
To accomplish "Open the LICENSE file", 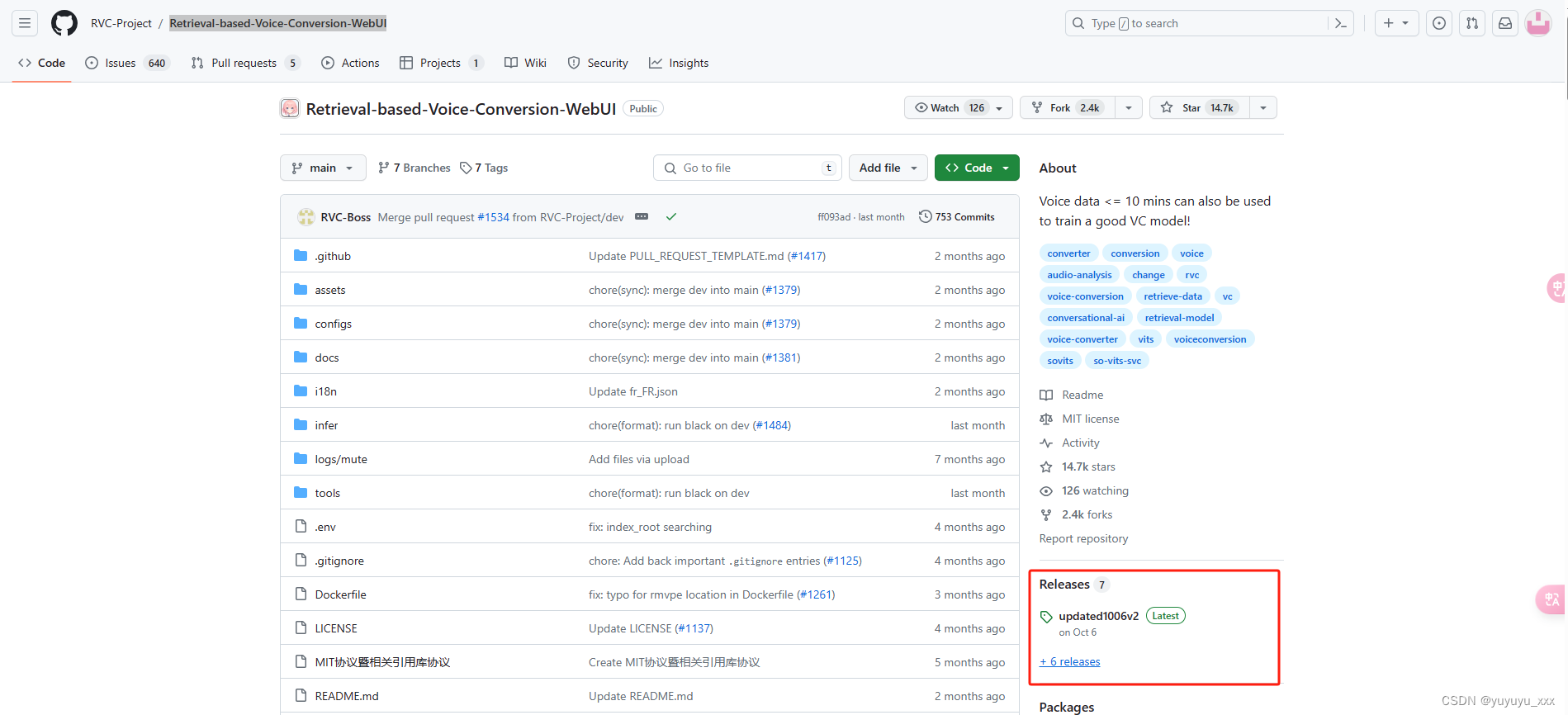I will pyautogui.click(x=336, y=628).
